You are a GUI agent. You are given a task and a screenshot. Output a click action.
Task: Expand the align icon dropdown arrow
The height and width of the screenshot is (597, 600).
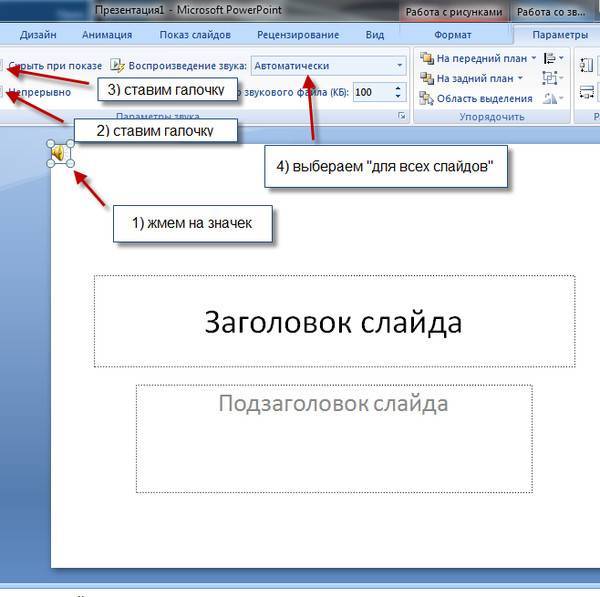click(x=561, y=58)
